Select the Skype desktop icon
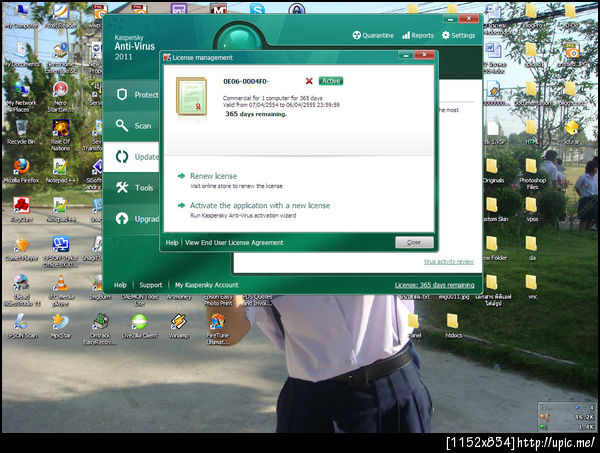Viewport: 600px width, 453px height. coord(257,8)
